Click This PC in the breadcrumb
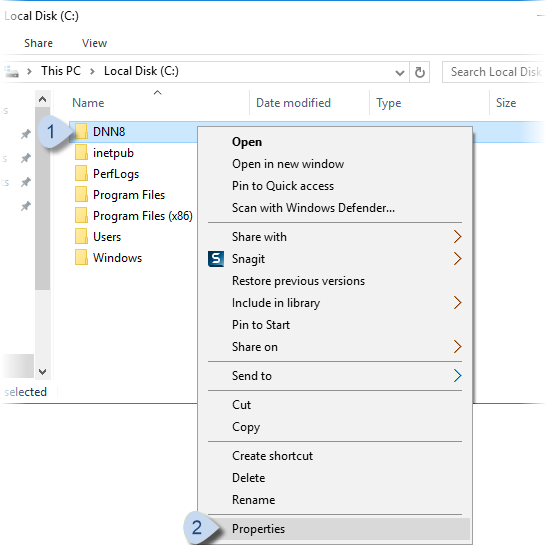Image resolution: width=547 pixels, height=545 pixels. pos(61,71)
